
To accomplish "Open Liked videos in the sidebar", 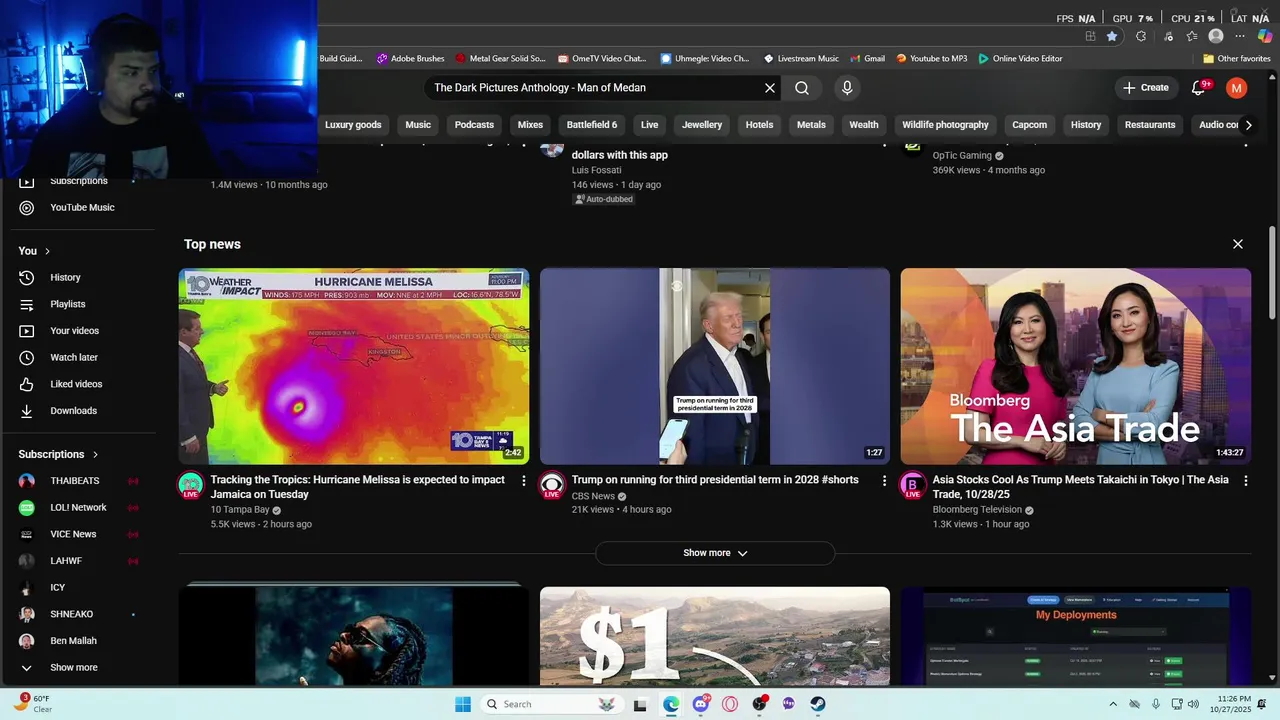I will click(x=76, y=384).
